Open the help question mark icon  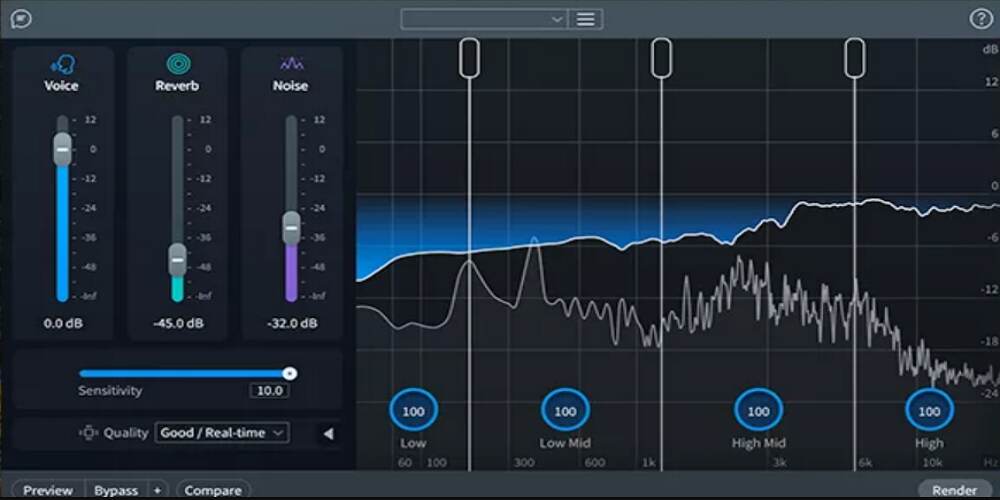(981, 19)
